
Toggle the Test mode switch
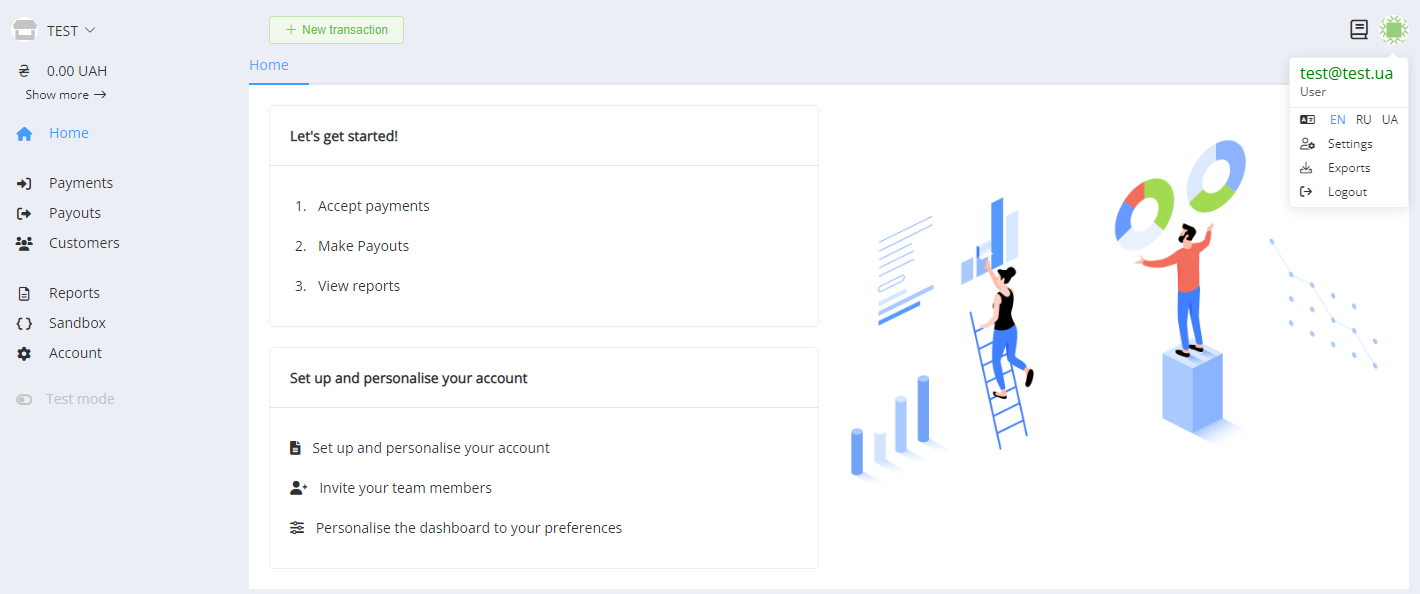(x=25, y=400)
